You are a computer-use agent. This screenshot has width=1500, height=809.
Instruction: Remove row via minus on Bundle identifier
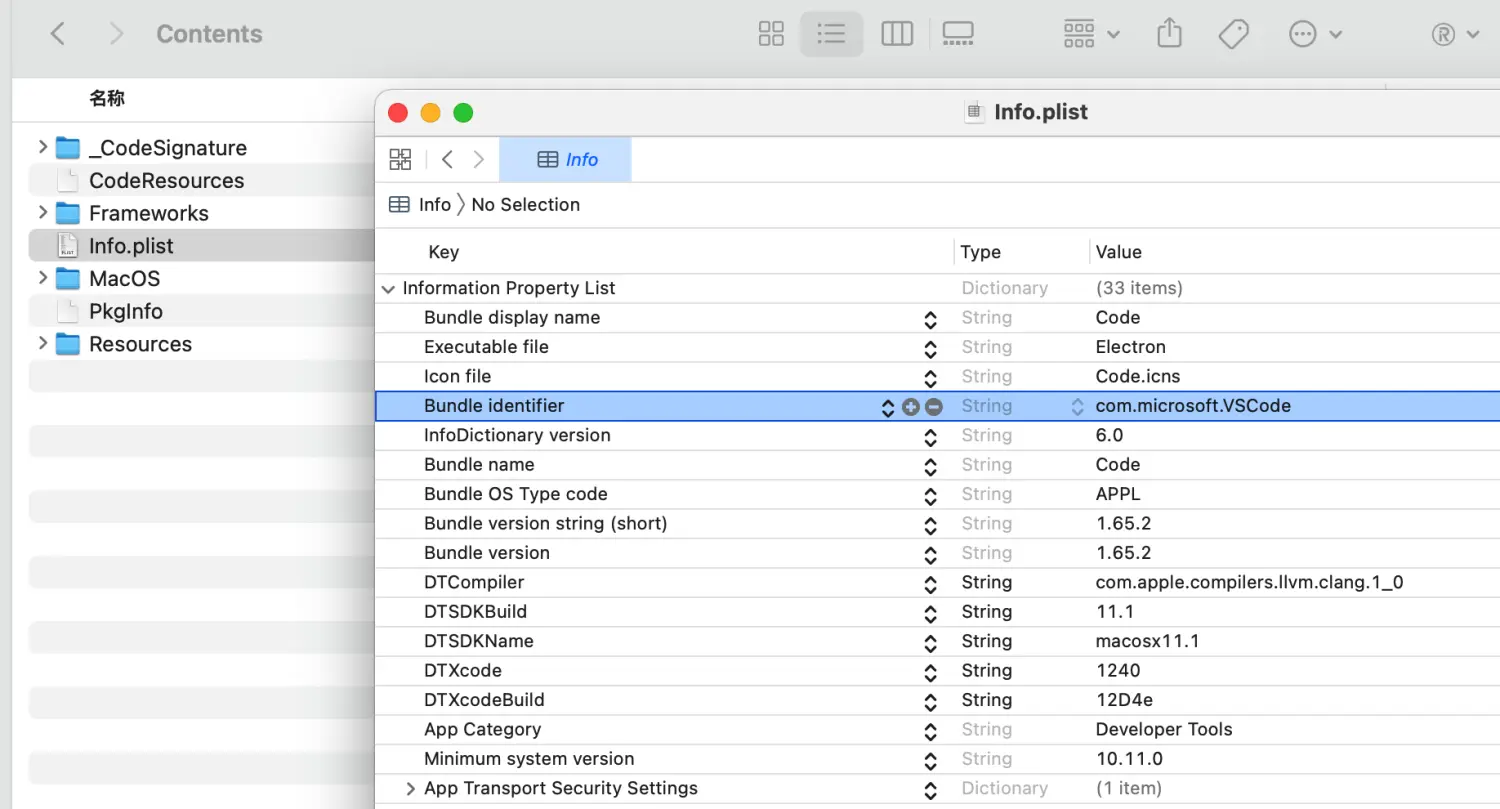934,407
